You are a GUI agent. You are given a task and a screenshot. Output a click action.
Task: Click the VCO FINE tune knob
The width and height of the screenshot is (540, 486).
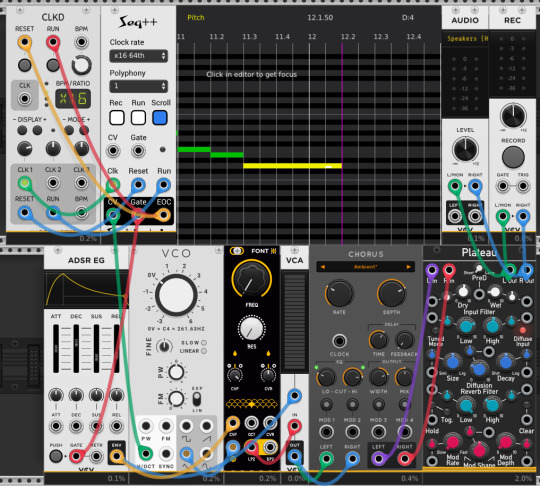click(x=164, y=347)
